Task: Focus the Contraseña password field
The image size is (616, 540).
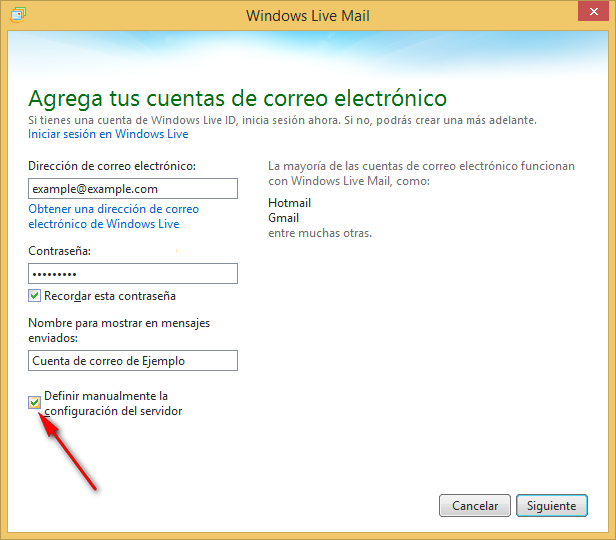Action: pyautogui.click(x=133, y=273)
